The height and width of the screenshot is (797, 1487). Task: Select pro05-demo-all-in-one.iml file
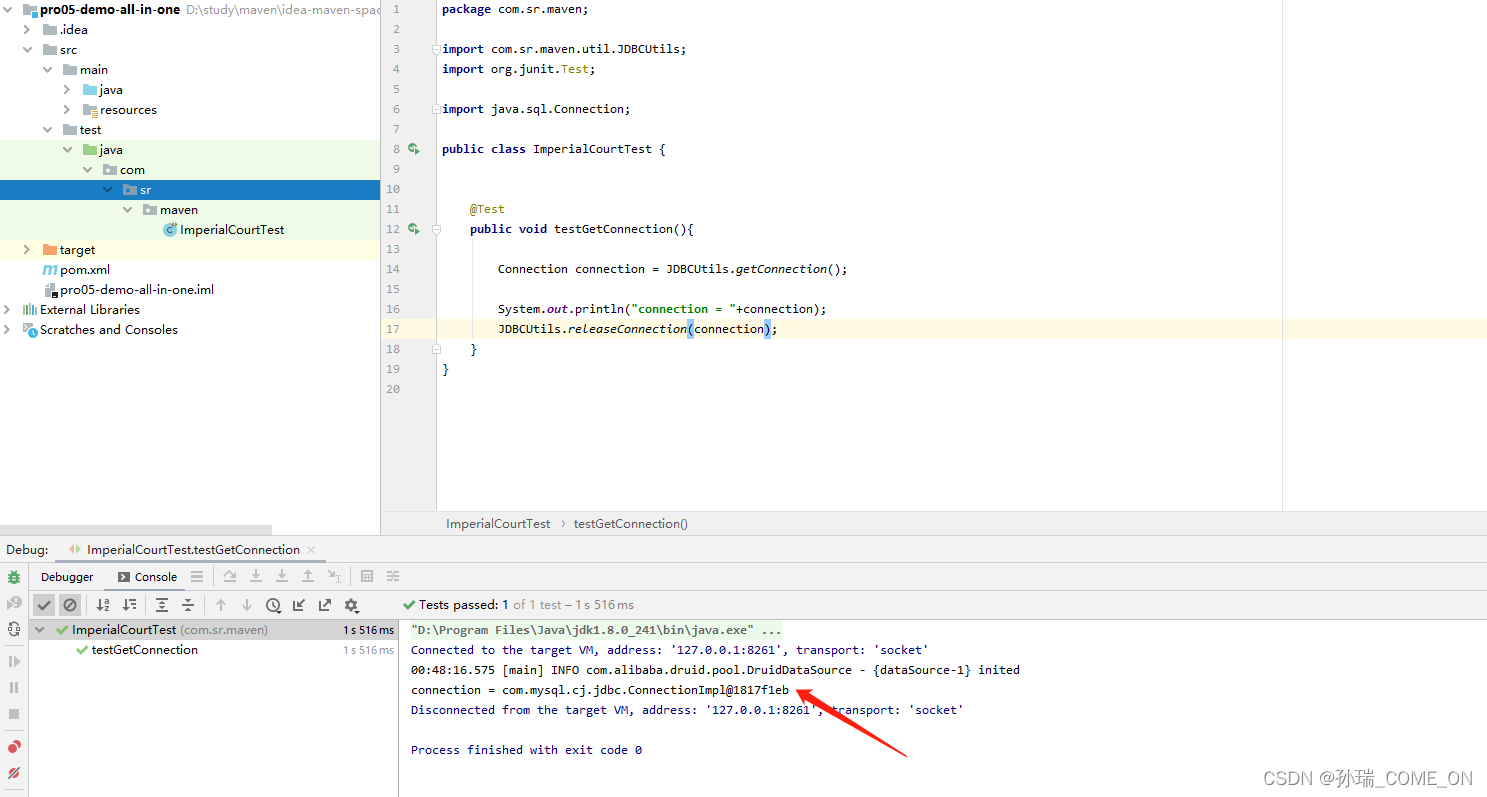click(x=136, y=289)
